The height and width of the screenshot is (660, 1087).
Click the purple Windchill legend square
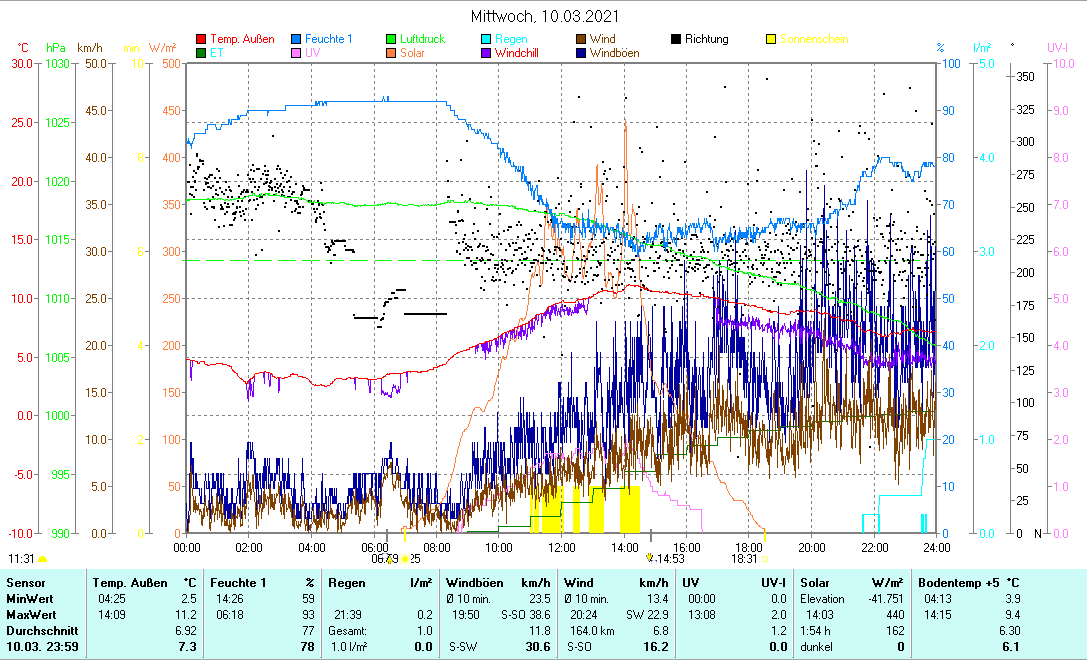pos(487,53)
